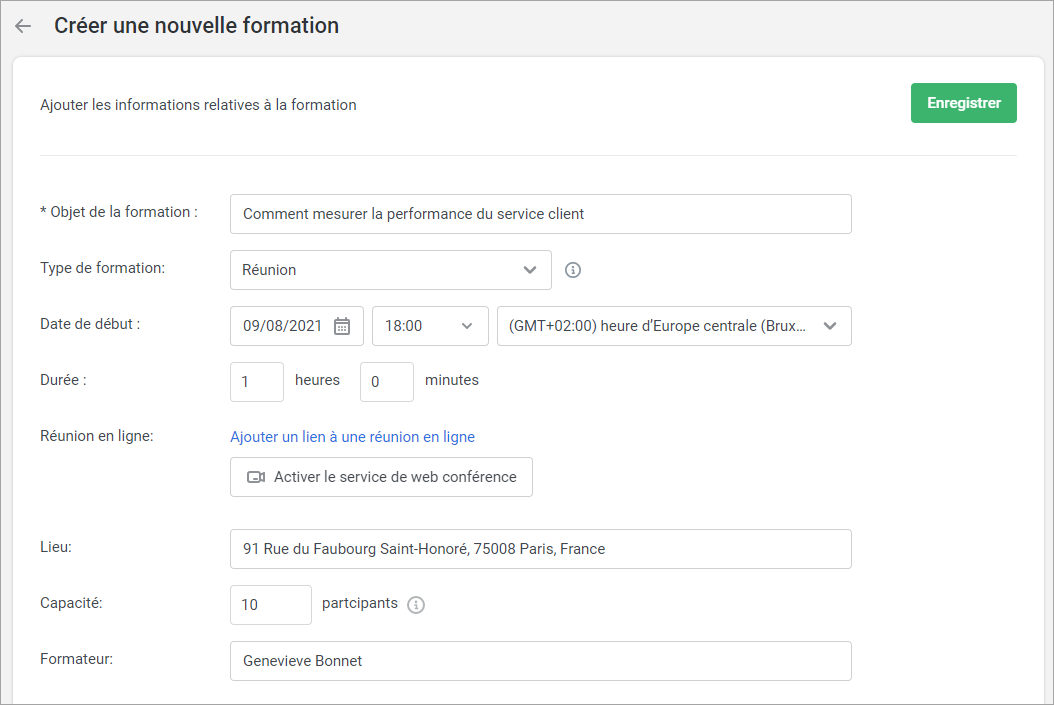
Task: Click the Capacité field showing 10
Action: 270,605
